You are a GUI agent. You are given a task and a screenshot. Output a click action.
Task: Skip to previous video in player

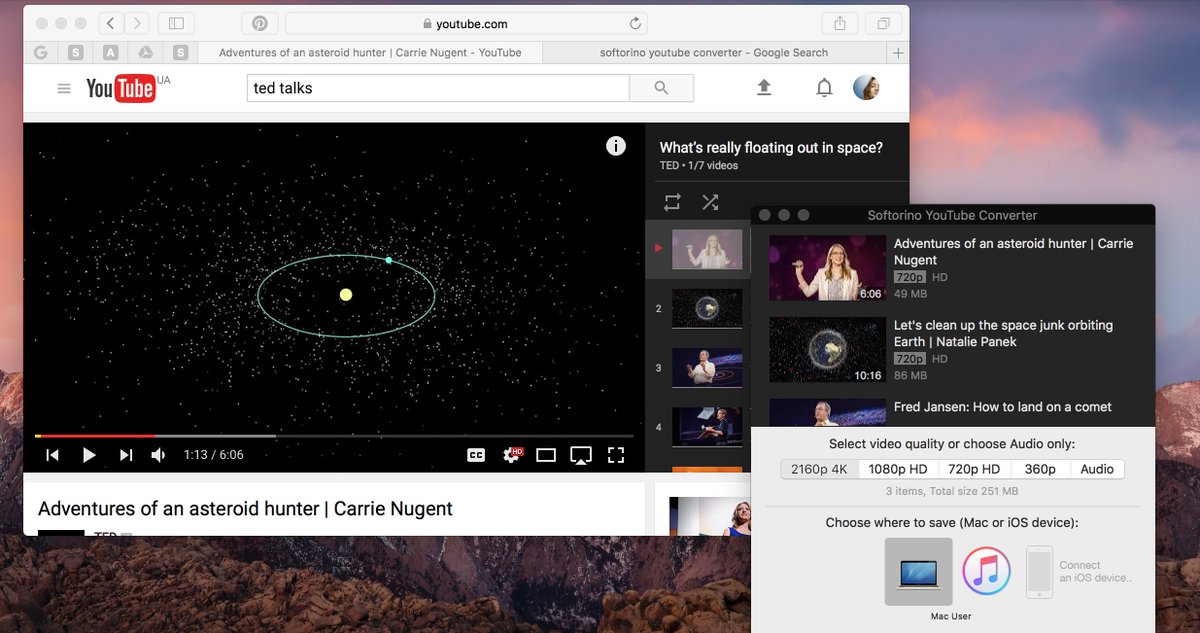point(53,455)
